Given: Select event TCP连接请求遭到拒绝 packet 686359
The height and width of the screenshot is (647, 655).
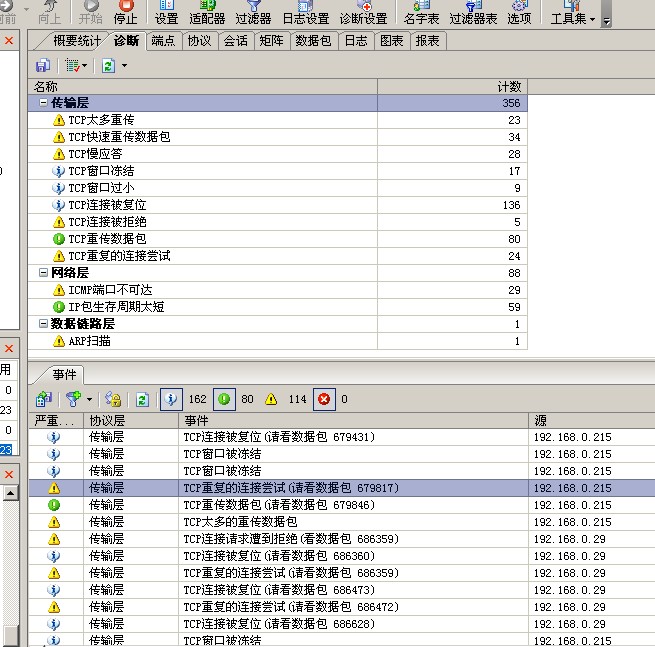Looking at the screenshot, I should pyautogui.click(x=342, y=539).
